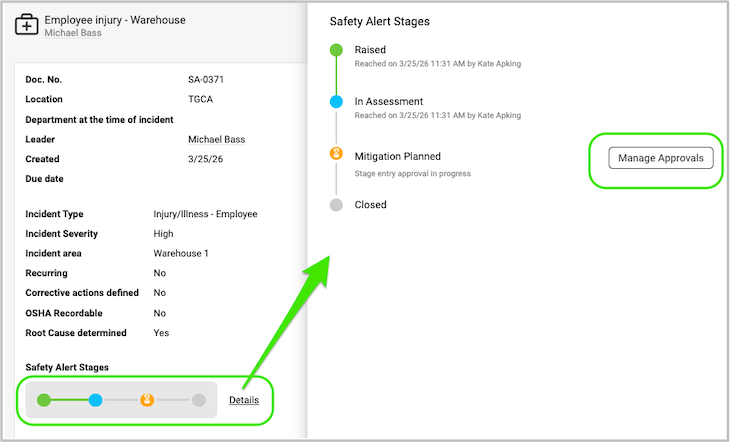Click the blue In Assessment stage circle

(336, 101)
